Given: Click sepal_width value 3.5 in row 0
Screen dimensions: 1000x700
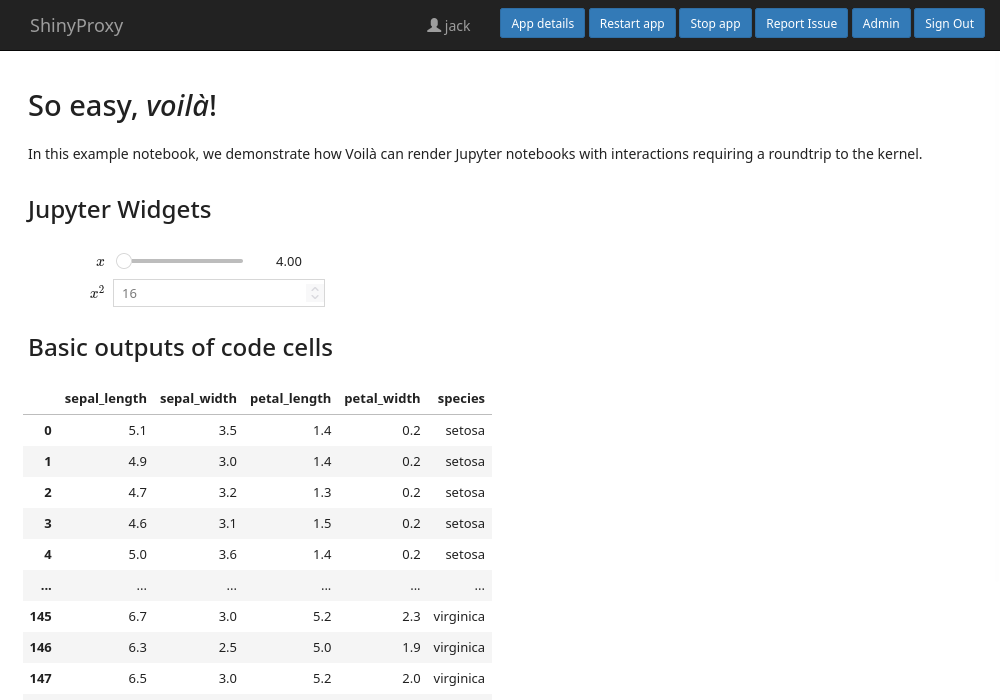Looking at the screenshot, I should [228, 430].
